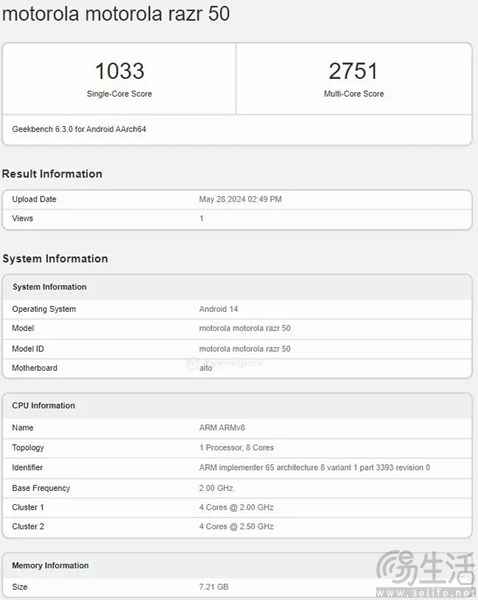This screenshot has width=478, height=600.
Task: Select the 'Android 14' value
Action: (x=219, y=309)
